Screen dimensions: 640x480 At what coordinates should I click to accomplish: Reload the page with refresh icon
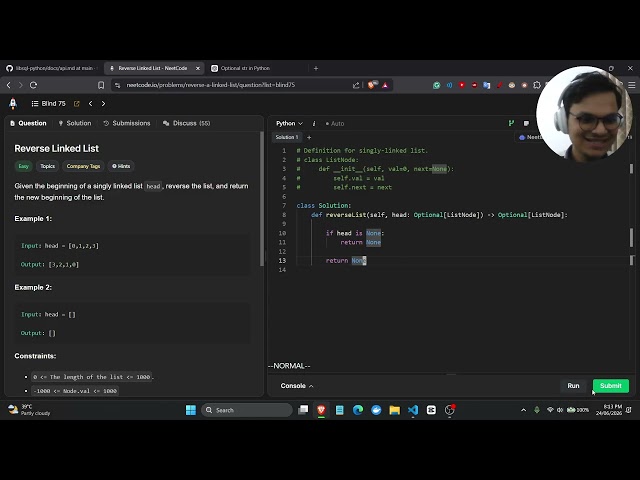tap(33, 85)
